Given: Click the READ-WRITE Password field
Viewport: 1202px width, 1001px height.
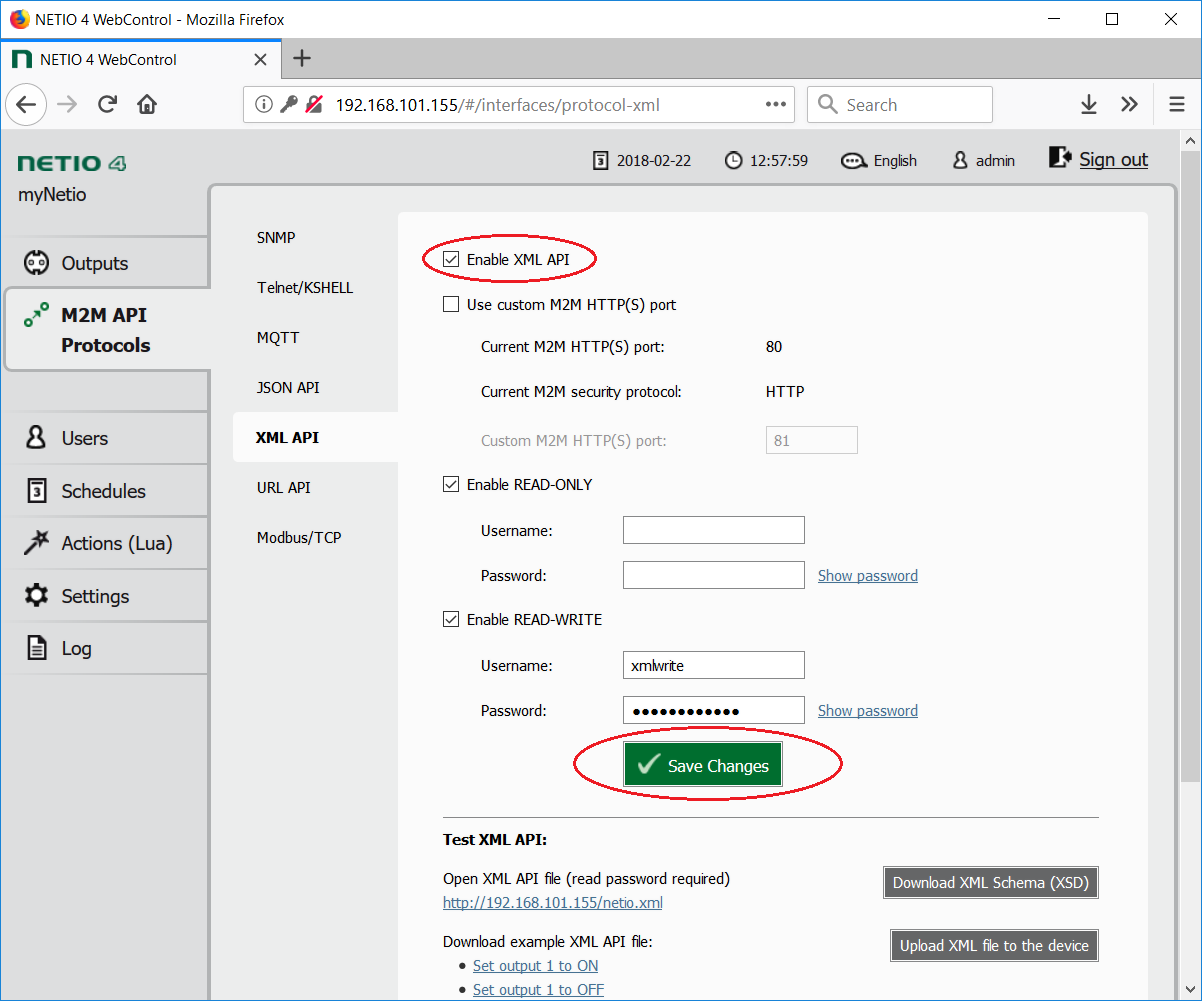Looking at the screenshot, I should coord(714,710).
